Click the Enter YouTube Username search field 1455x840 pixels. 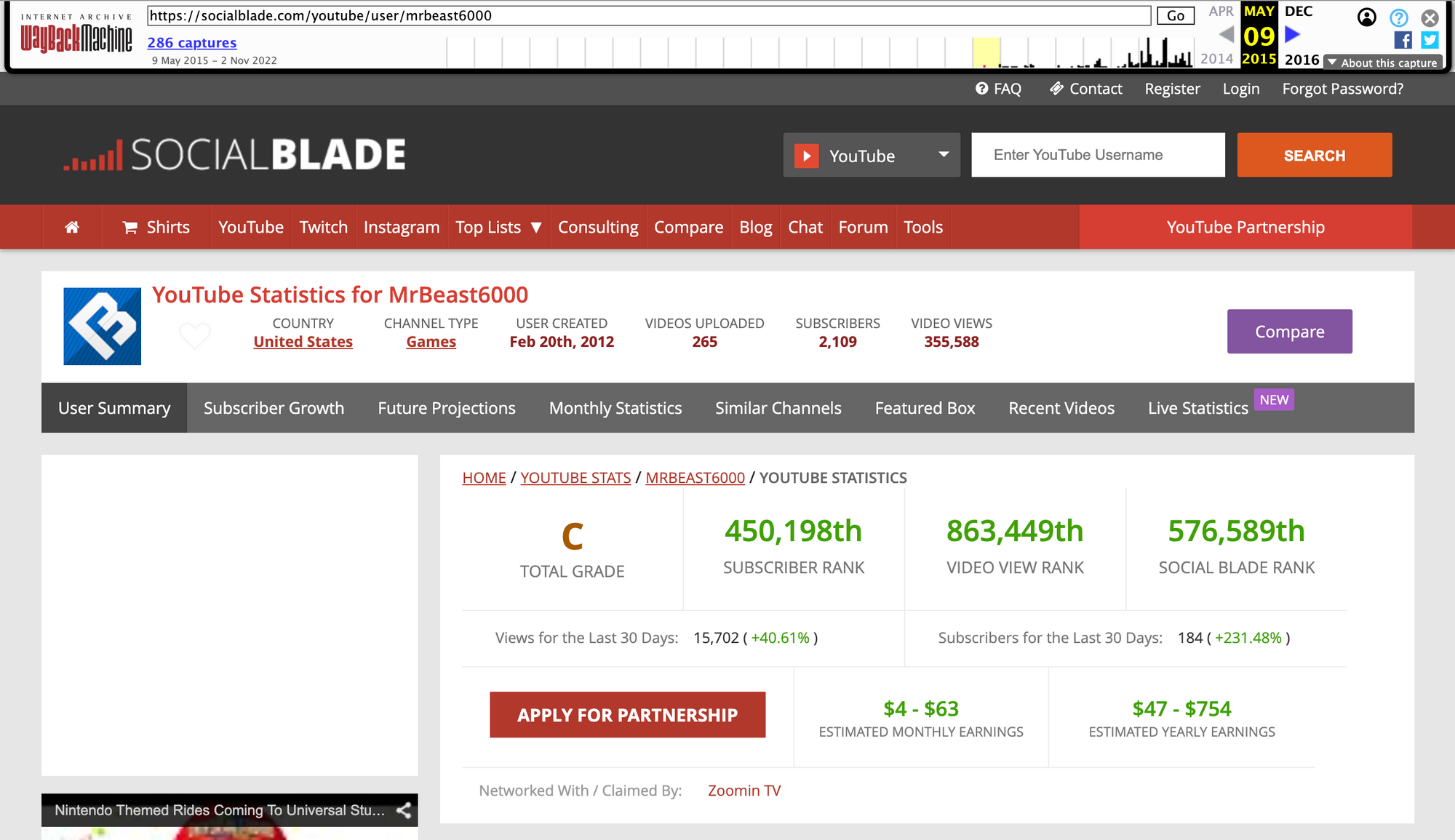tap(1098, 155)
